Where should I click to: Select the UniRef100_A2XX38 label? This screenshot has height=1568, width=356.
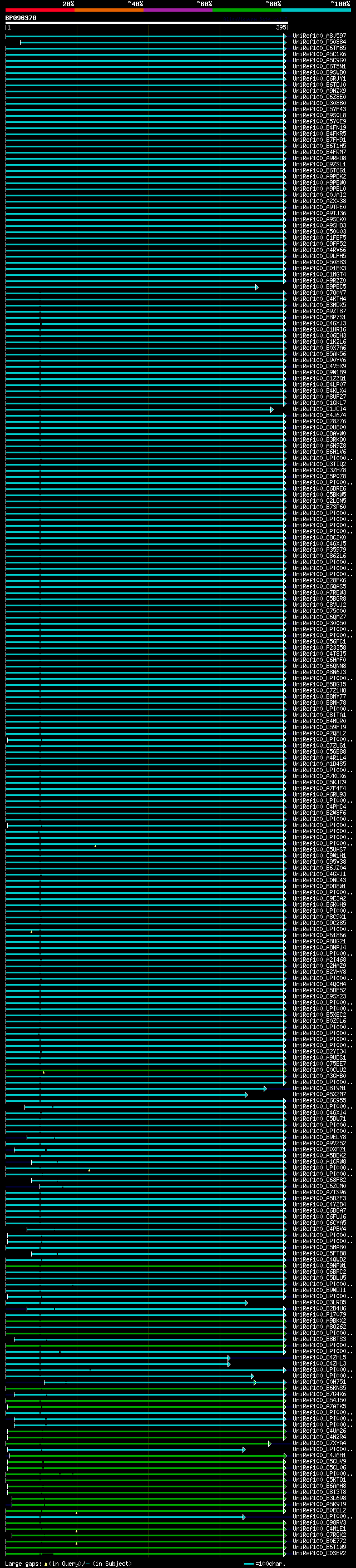point(319,201)
